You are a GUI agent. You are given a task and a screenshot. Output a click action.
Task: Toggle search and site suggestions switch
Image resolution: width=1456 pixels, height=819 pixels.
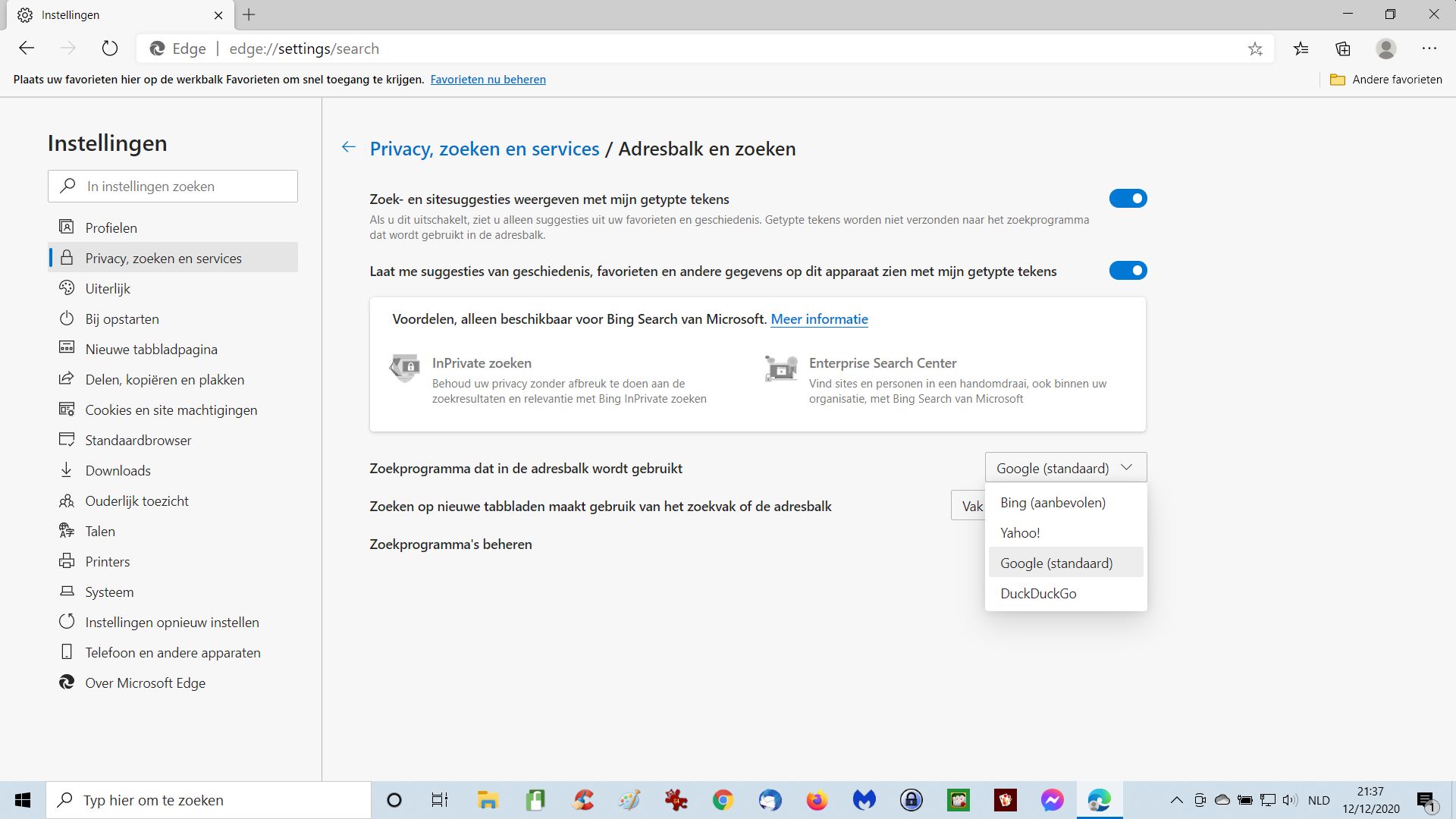pos(1128,199)
